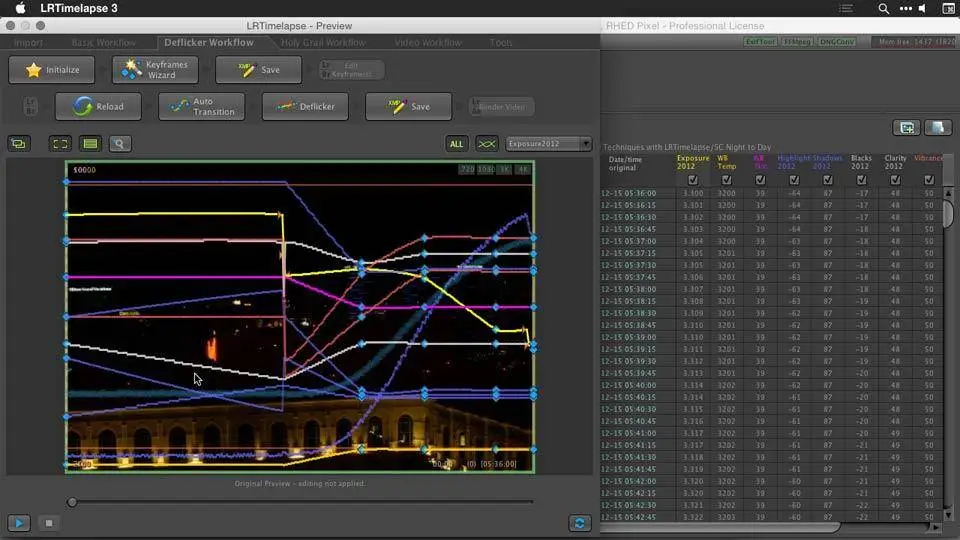The image size is (960, 540).
Task: Select the 720 preview size button
Action: (467, 170)
